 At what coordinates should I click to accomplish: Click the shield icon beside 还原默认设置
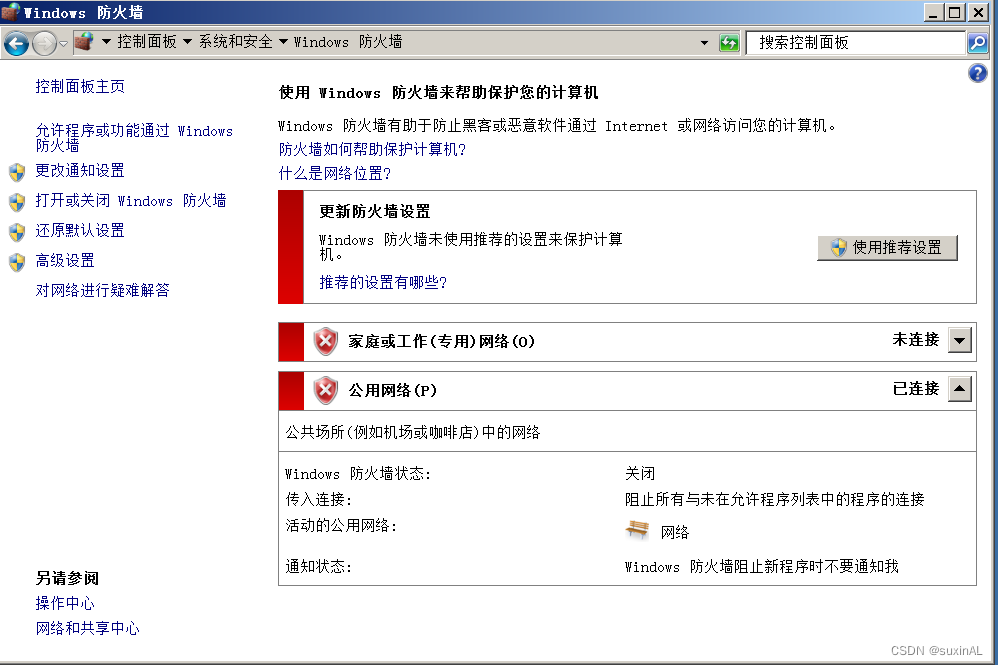tap(17, 232)
